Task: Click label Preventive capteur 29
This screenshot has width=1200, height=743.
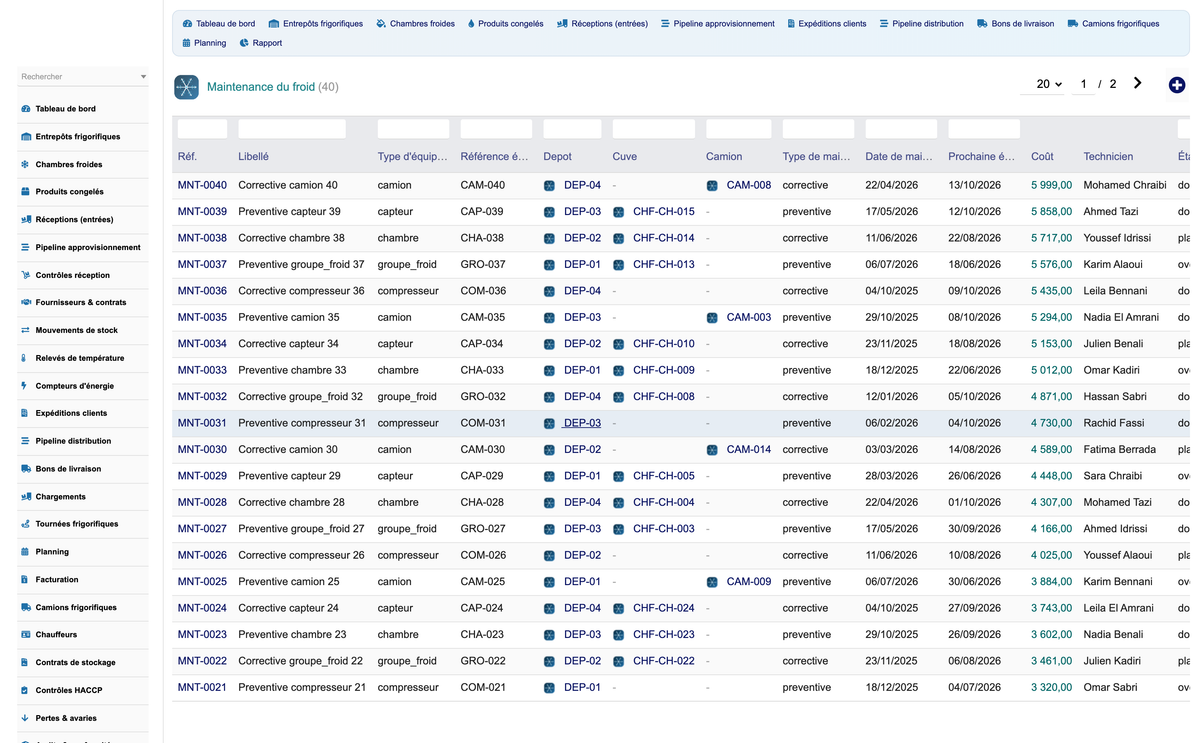Action: click(x=289, y=476)
